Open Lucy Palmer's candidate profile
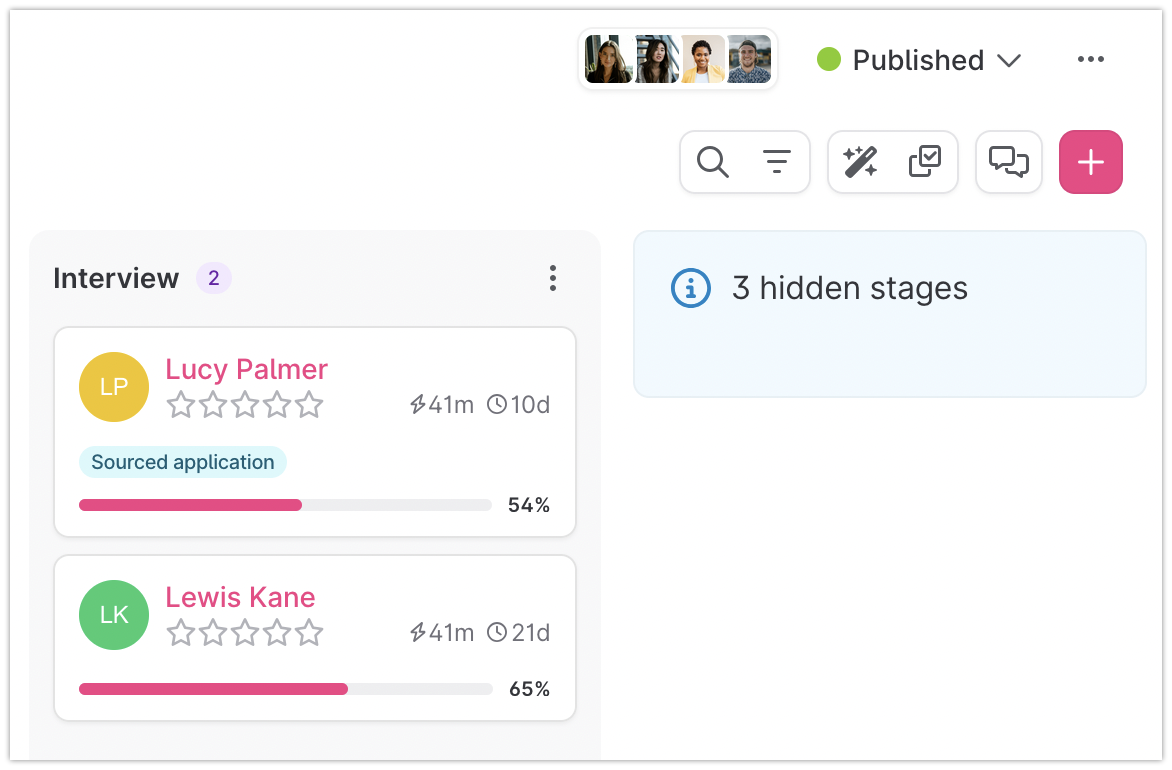Image resolution: width=1172 pixels, height=770 pixels. [x=246, y=369]
